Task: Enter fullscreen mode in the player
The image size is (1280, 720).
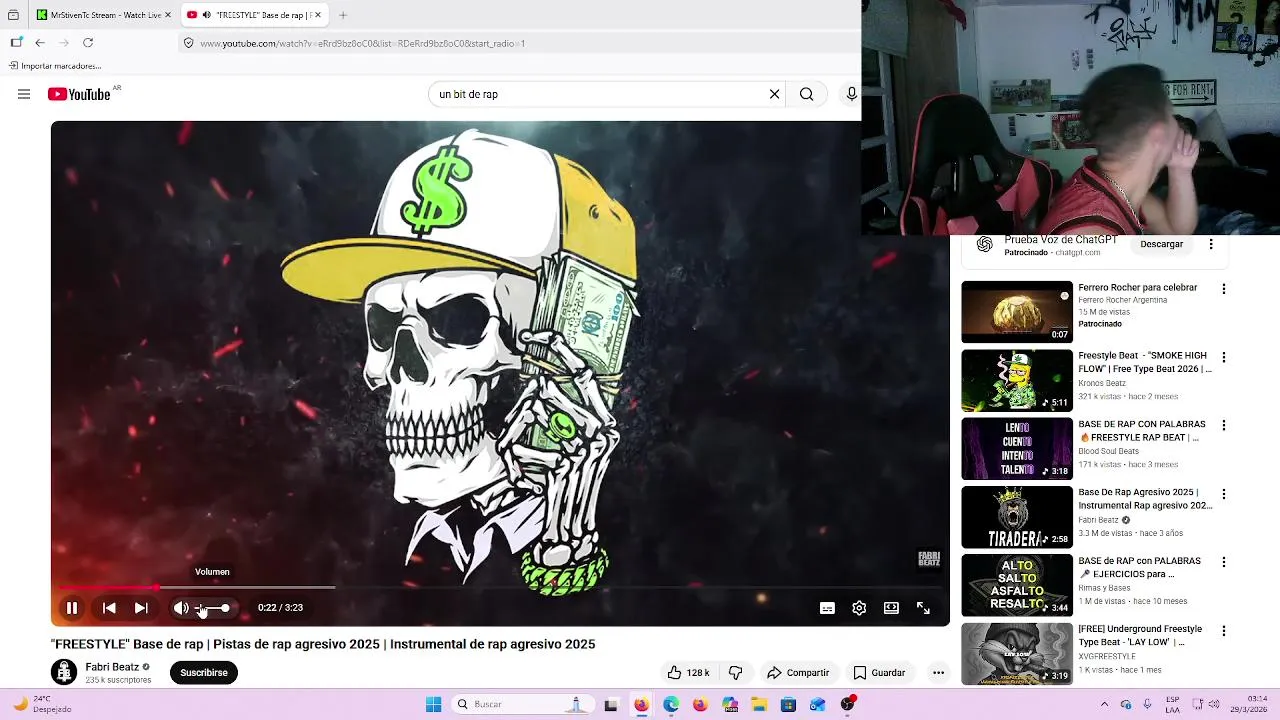Action: (923, 608)
